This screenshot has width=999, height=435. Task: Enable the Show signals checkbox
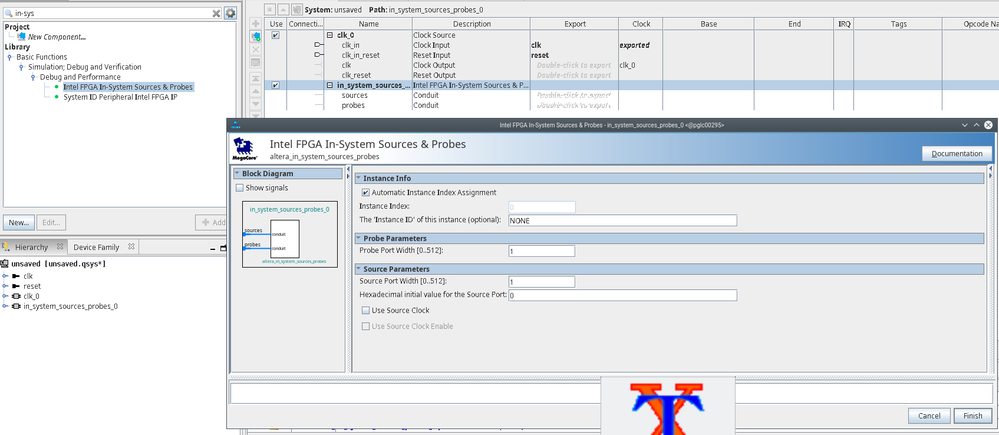tap(239, 187)
